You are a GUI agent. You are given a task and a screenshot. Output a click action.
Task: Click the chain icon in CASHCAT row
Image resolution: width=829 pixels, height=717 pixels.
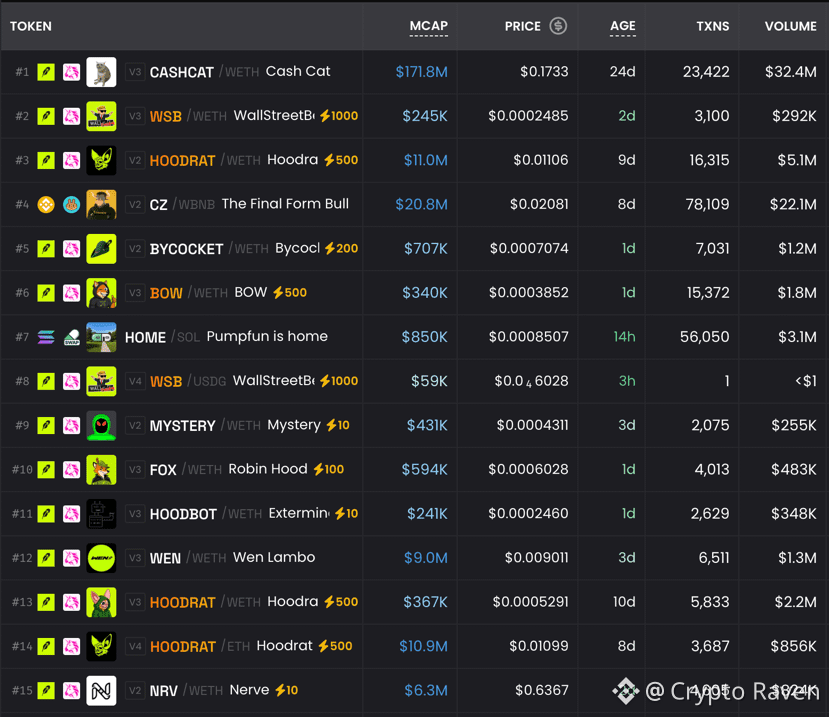46,72
